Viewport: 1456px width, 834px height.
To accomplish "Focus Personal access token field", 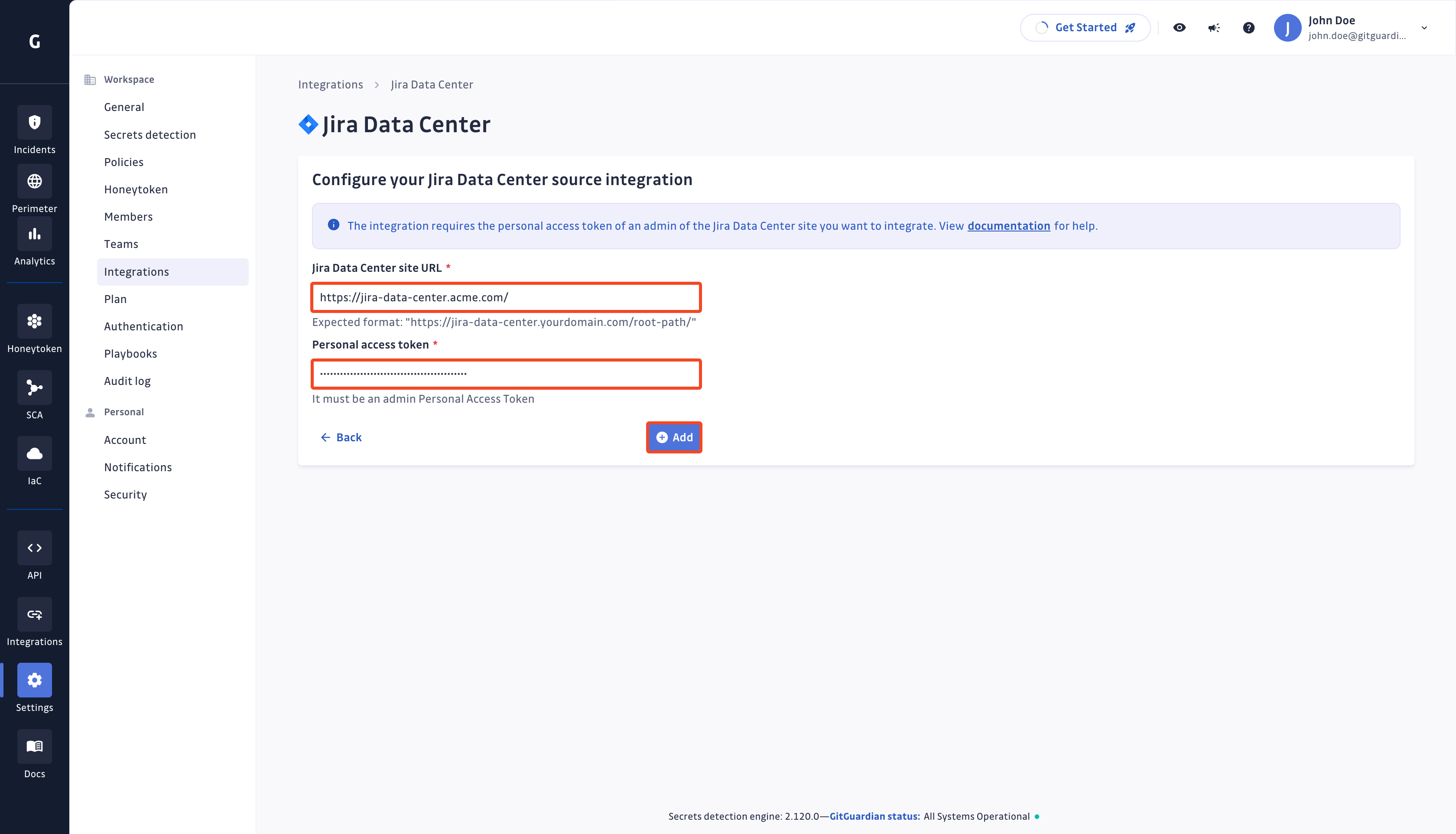I will coord(507,374).
